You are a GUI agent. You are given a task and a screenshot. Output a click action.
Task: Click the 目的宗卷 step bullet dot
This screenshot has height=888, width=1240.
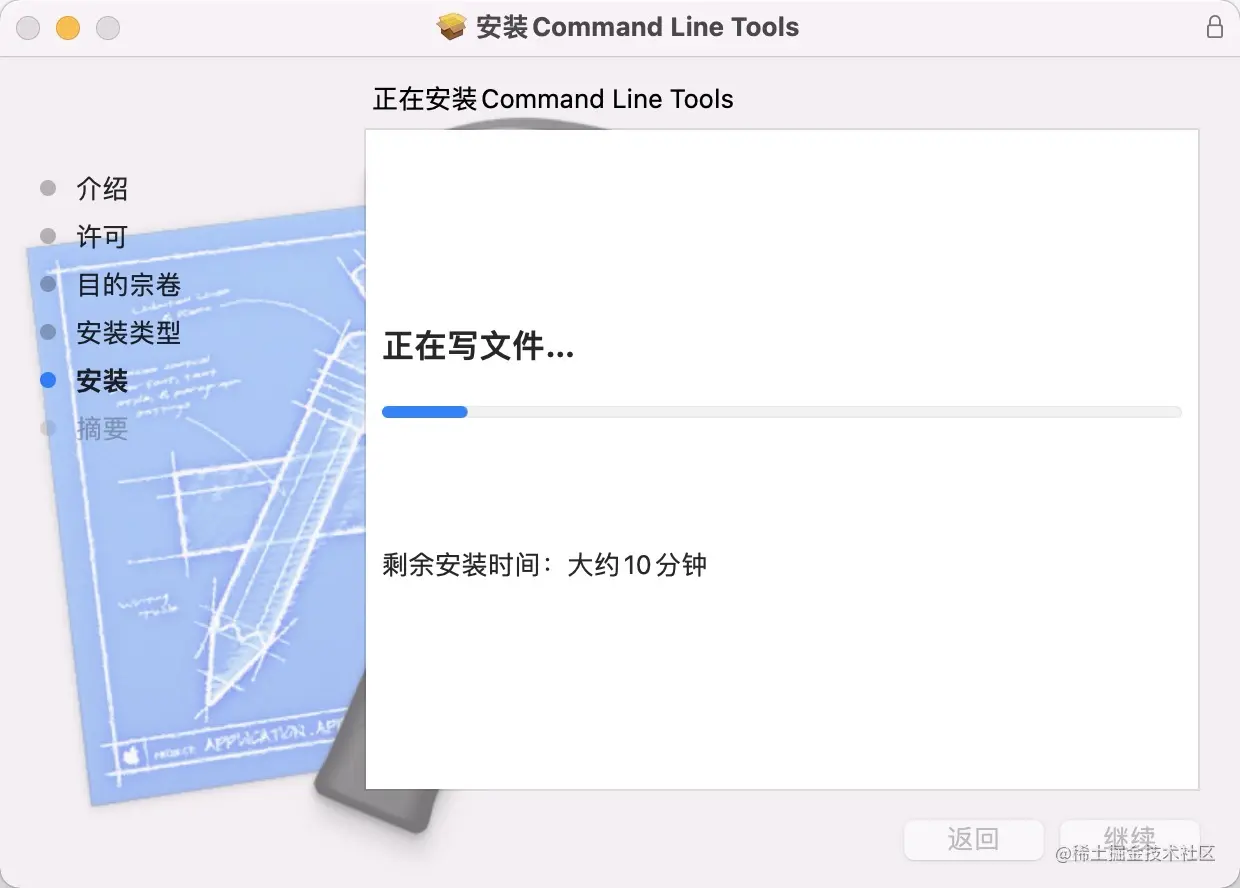(48, 284)
